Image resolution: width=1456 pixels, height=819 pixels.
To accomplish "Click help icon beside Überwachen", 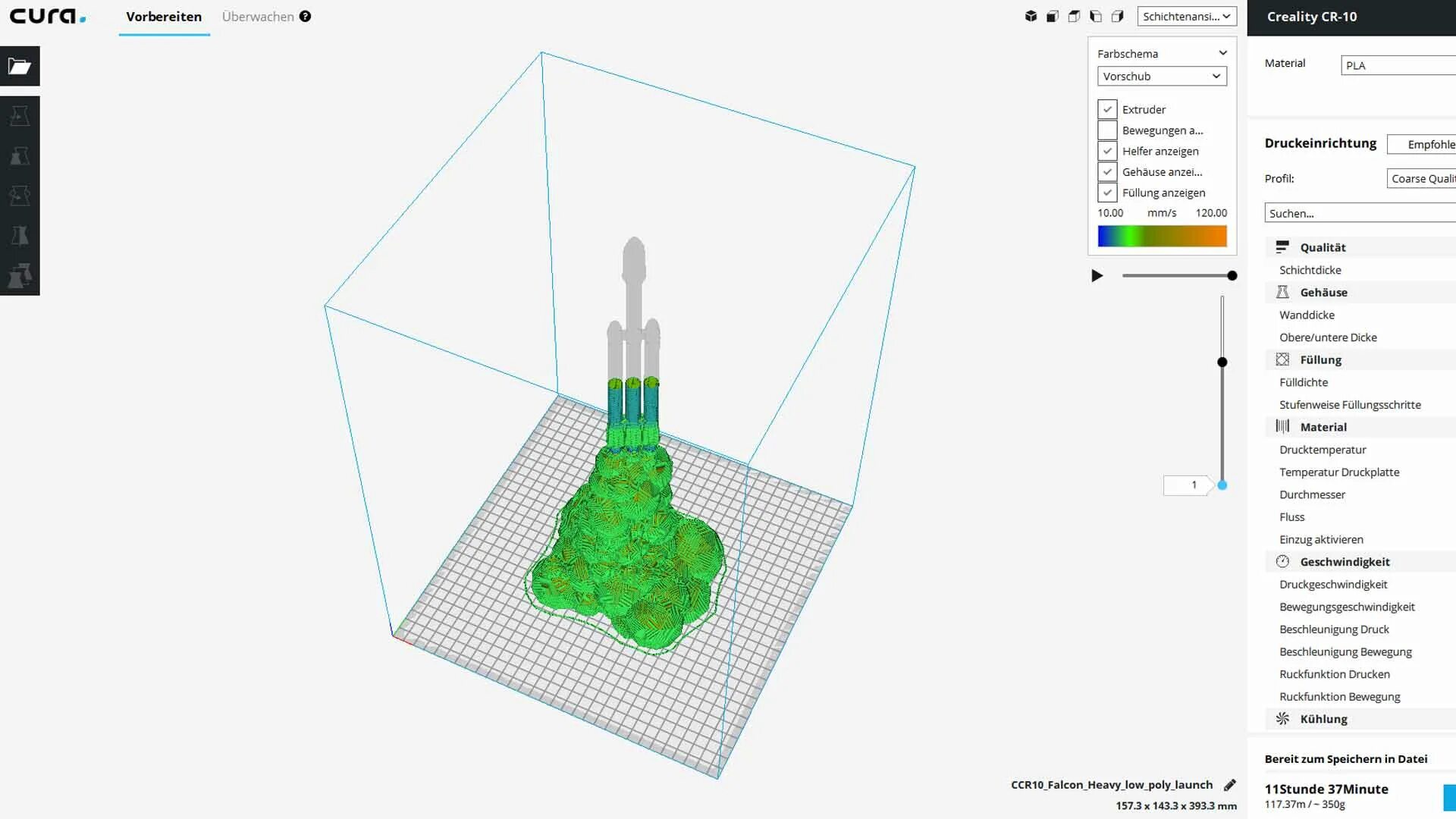I will [x=305, y=16].
